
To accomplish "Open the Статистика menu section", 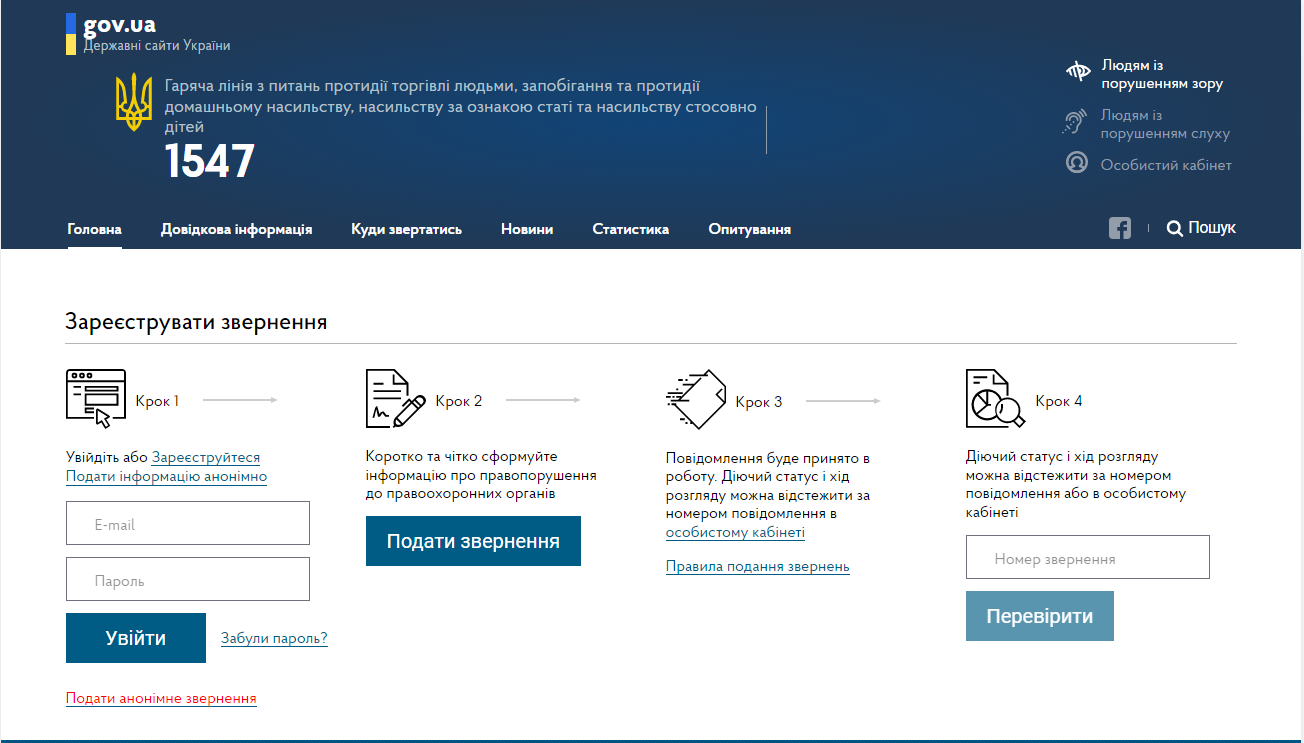I will (x=630, y=229).
